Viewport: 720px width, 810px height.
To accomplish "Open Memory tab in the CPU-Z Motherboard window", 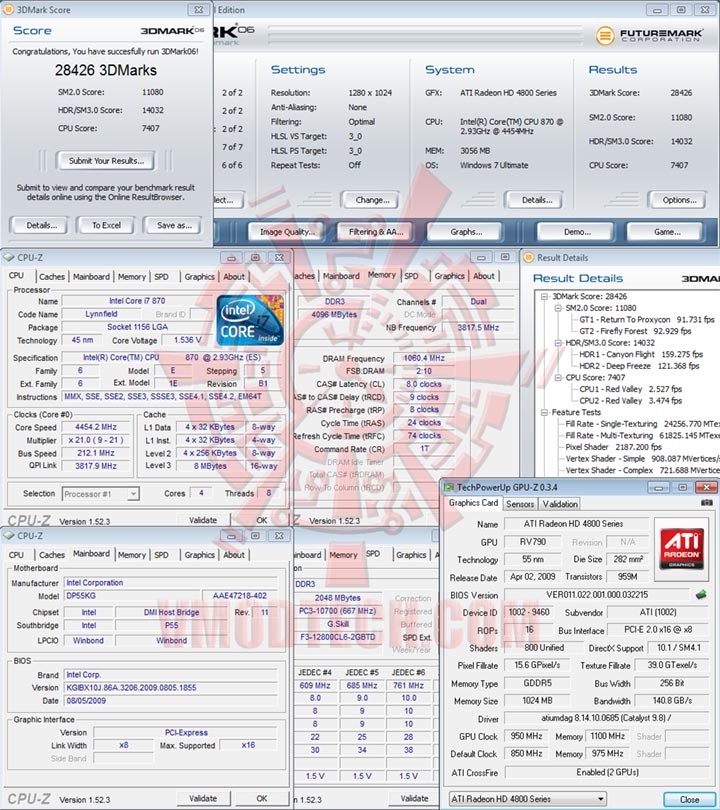I will (132, 555).
